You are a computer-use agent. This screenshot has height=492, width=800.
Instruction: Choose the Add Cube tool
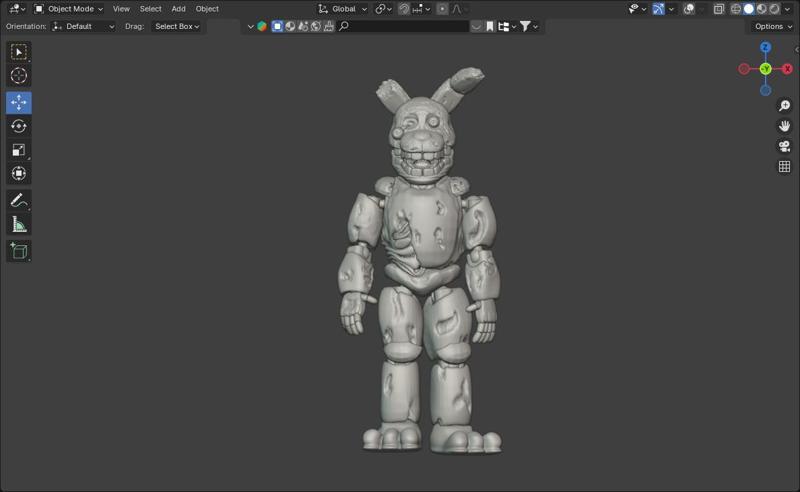click(x=18, y=250)
